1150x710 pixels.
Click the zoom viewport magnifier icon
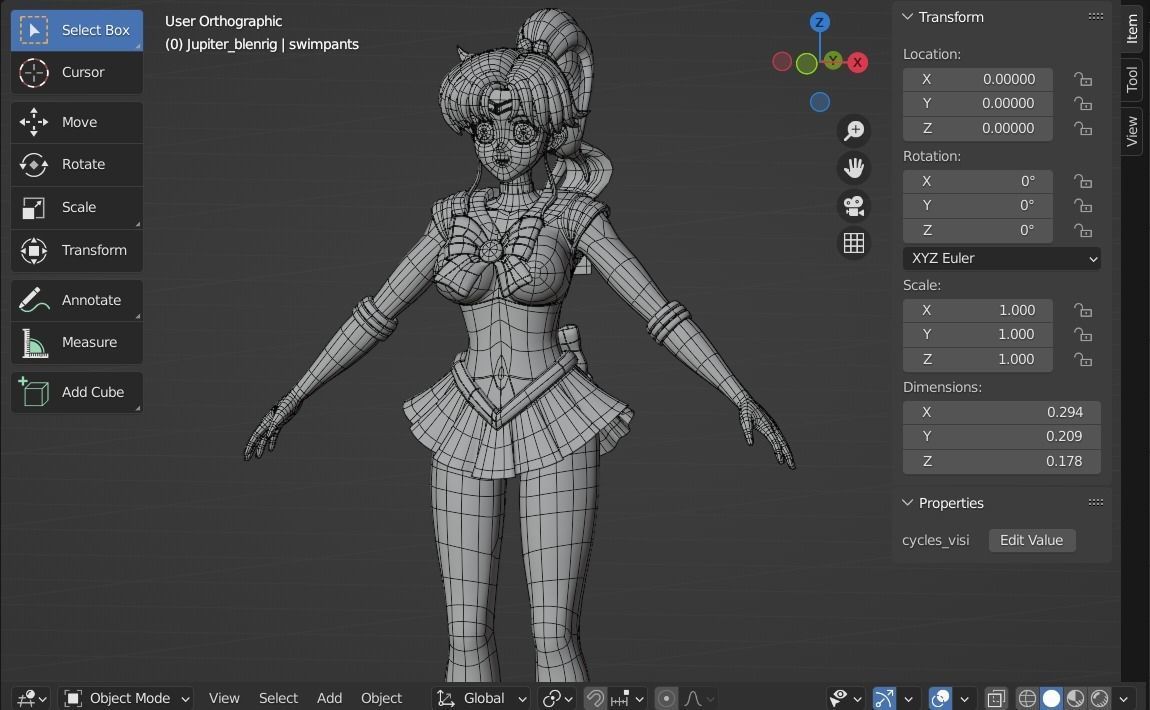pyautogui.click(x=854, y=131)
